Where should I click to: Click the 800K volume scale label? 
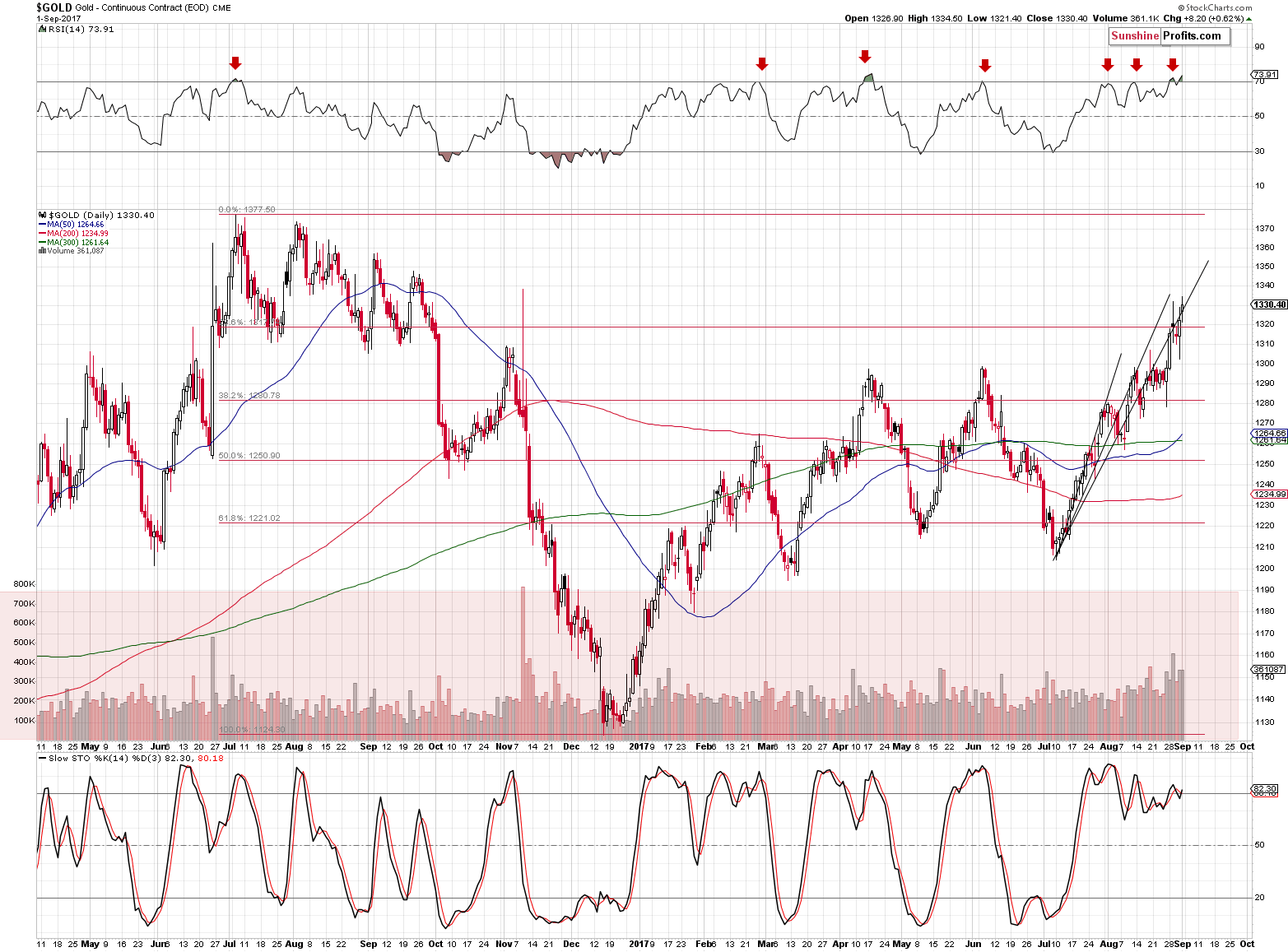pyautogui.click(x=24, y=583)
